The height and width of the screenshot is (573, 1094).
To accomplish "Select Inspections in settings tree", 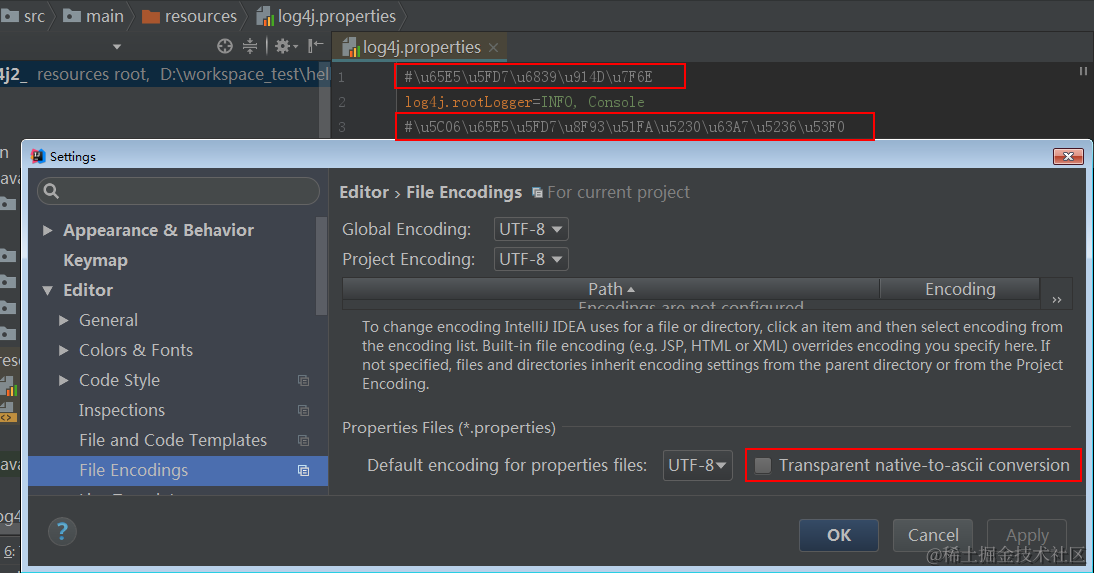I will [x=122, y=410].
